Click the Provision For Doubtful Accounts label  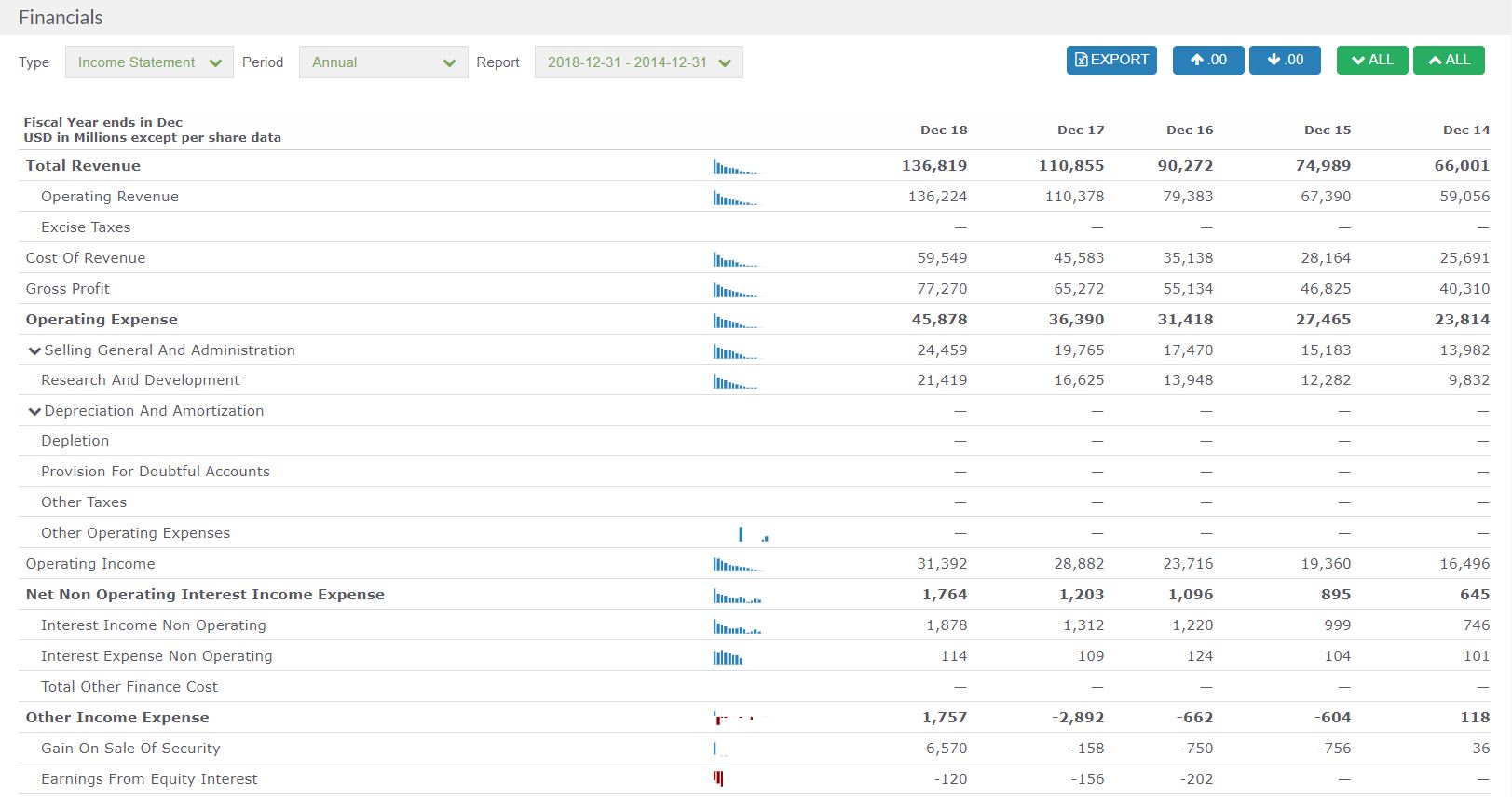coord(156,472)
